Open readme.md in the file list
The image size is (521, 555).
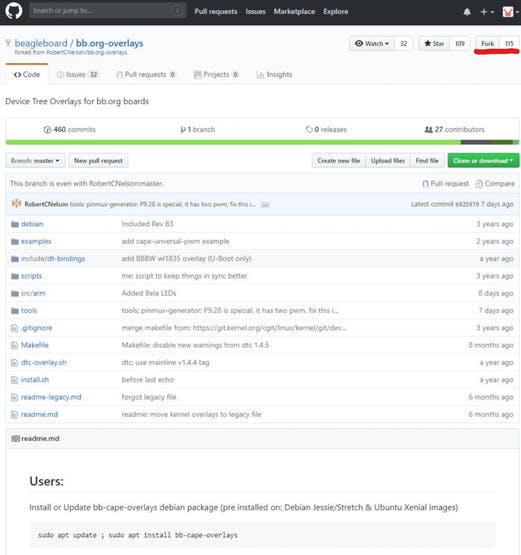(x=39, y=414)
